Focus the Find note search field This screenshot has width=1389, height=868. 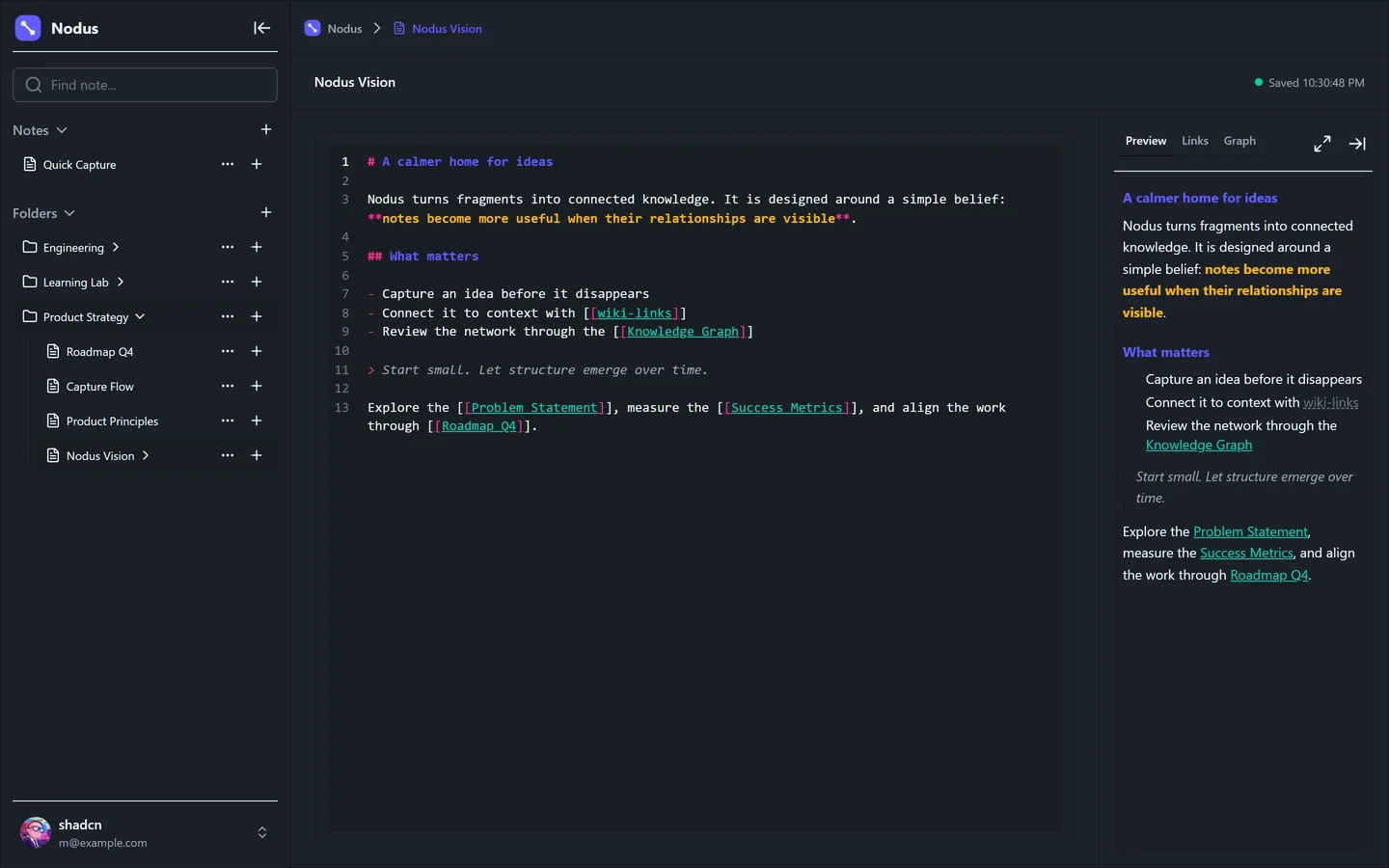pyautogui.click(x=145, y=85)
